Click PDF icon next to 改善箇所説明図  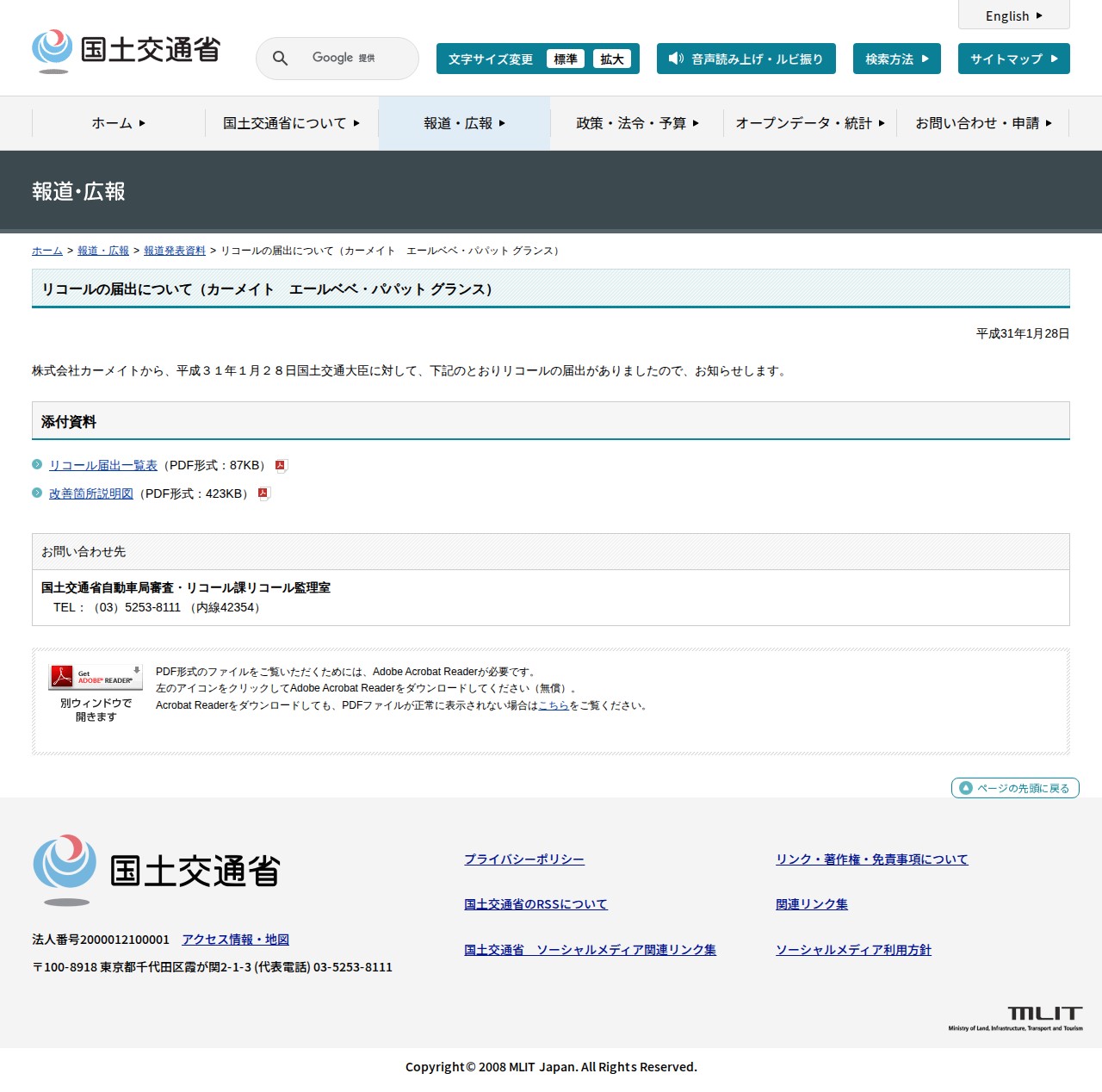[x=264, y=493]
